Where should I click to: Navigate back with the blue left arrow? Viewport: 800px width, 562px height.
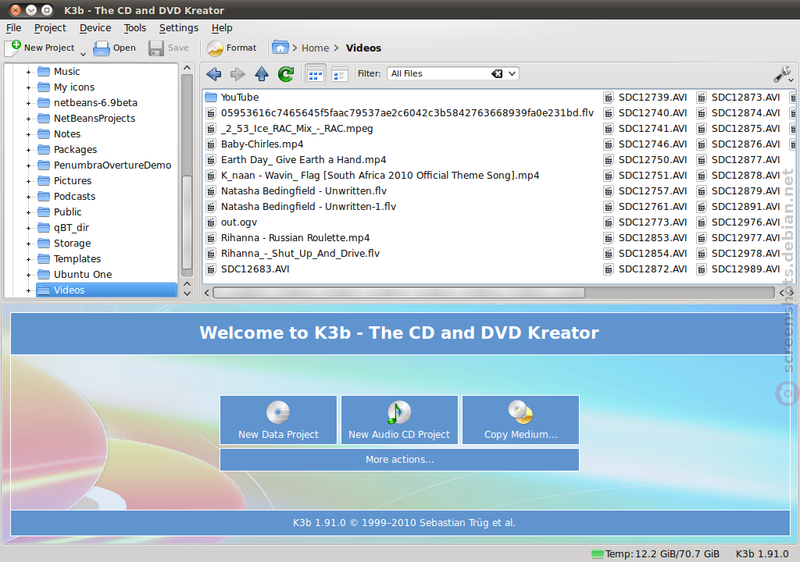click(214, 74)
